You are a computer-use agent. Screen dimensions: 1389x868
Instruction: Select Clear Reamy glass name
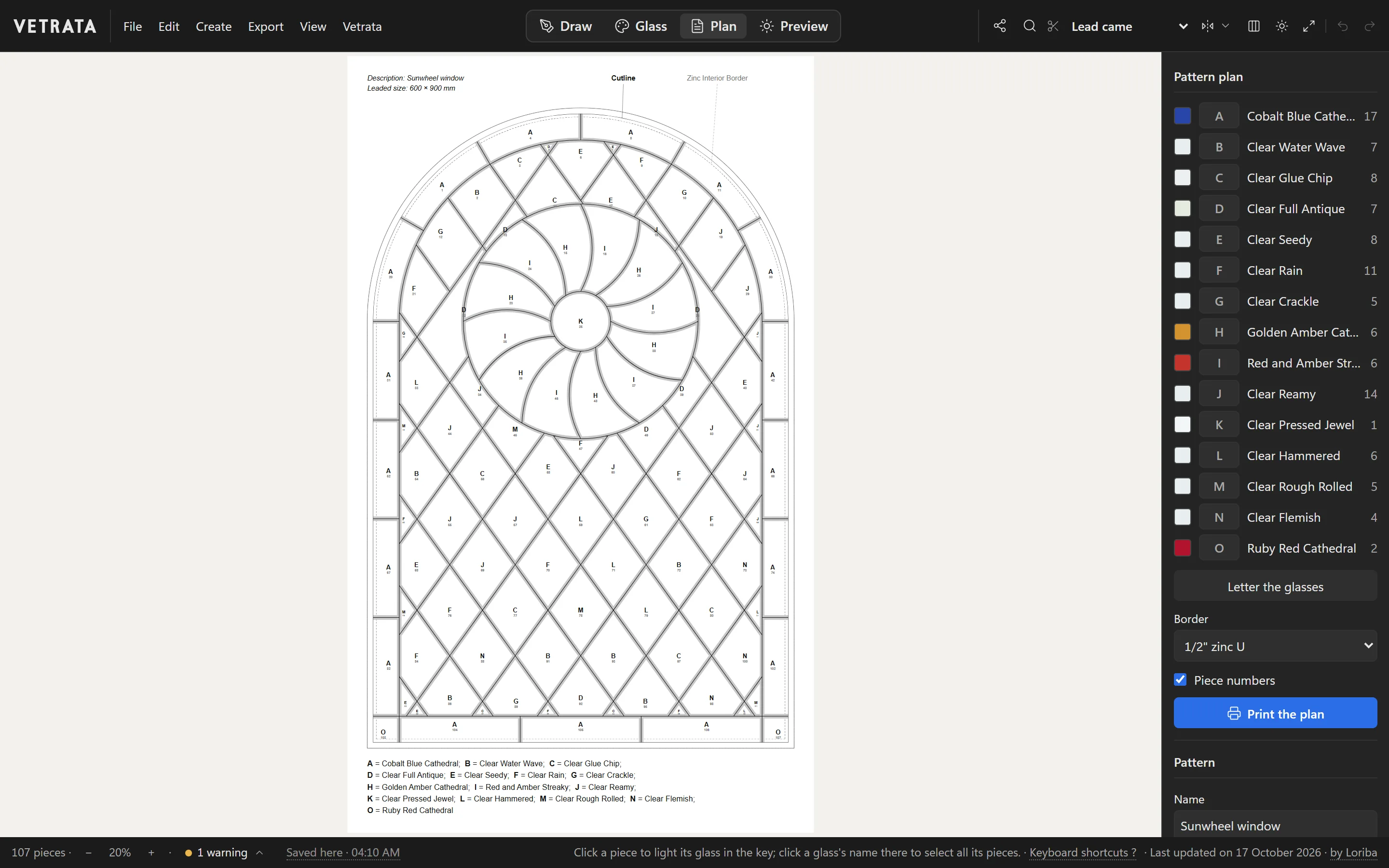pyautogui.click(x=1281, y=394)
